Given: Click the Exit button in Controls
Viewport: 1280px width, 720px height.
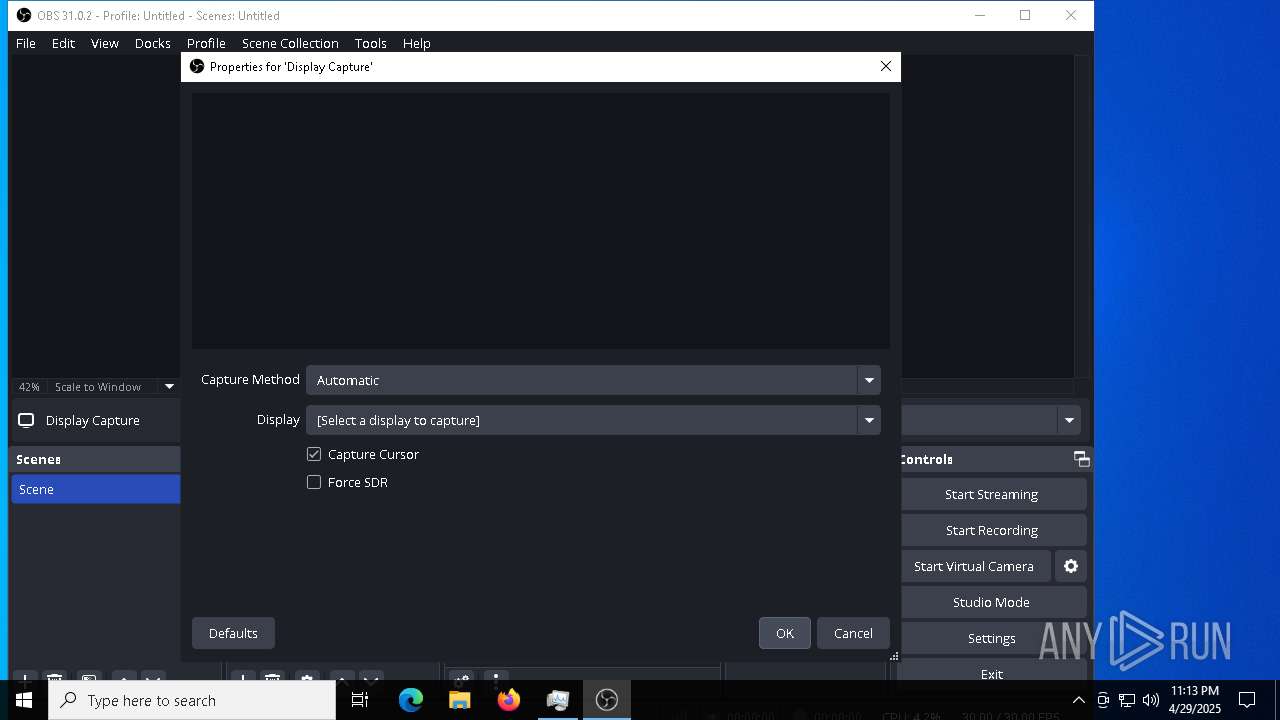Looking at the screenshot, I should click(x=992, y=674).
